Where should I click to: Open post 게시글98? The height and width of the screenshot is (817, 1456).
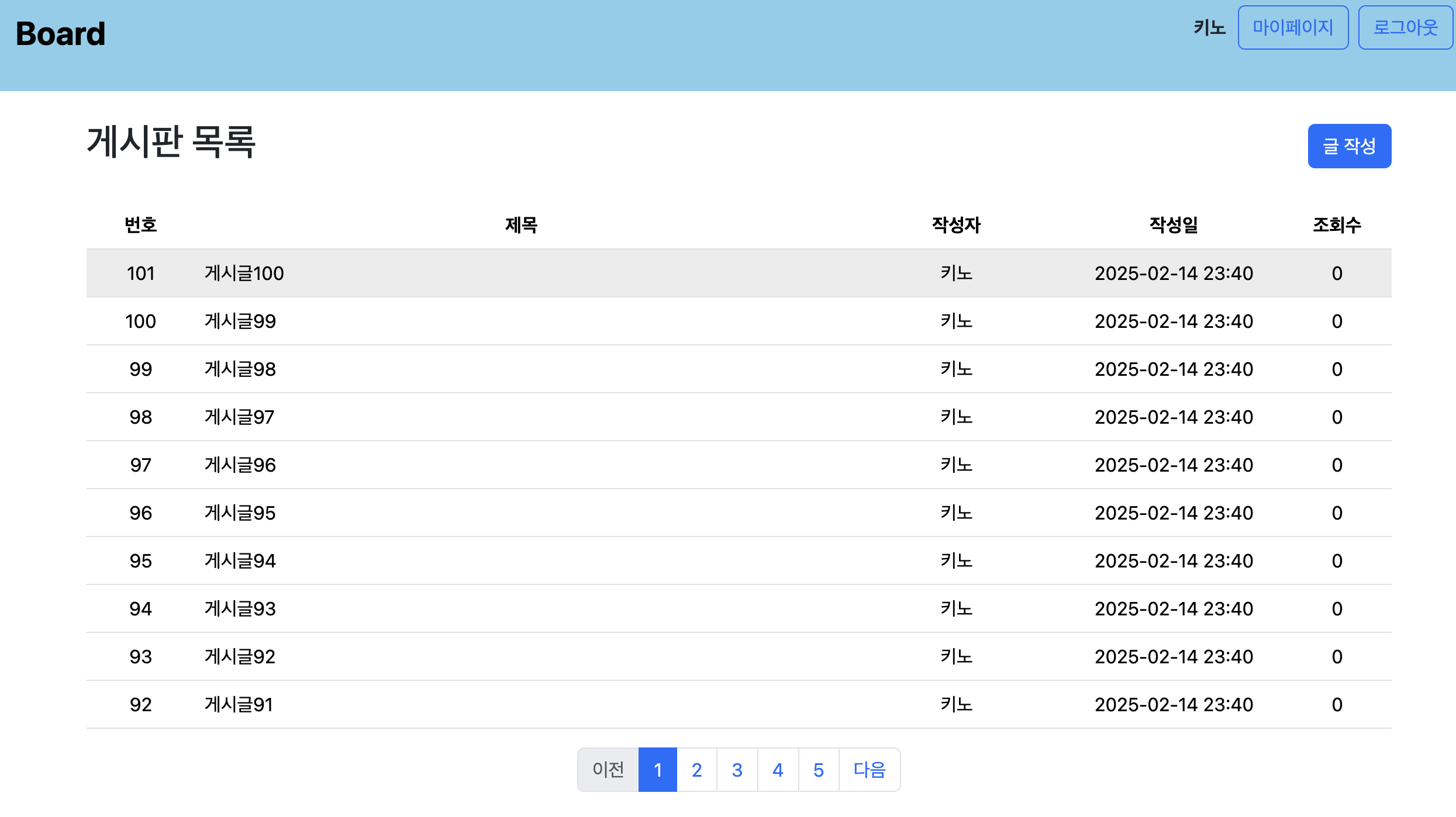click(240, 369)
